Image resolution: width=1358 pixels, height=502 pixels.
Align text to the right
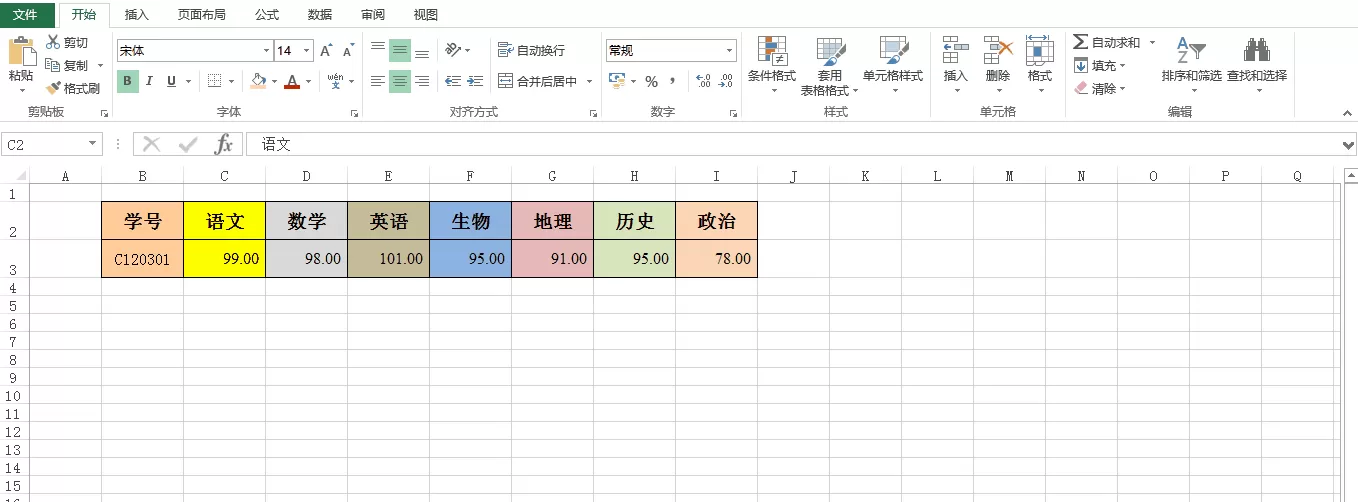(422, 81)
